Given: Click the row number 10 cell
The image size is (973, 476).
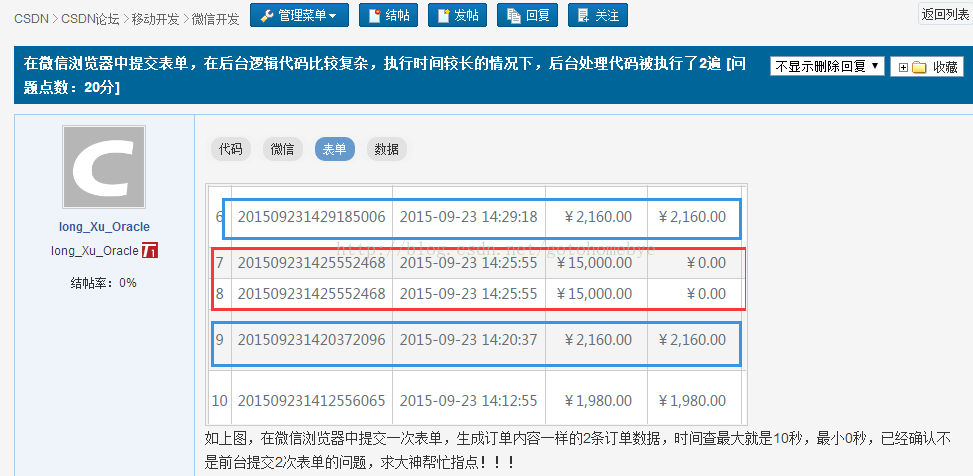Looking at the screenshot, I should click(x=220, y=401).
